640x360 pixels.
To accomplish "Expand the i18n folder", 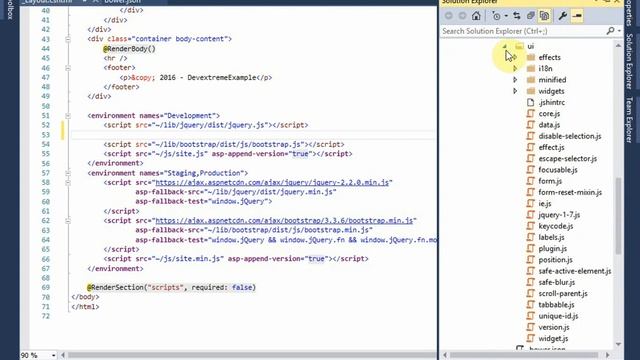I will click(515, 69).
